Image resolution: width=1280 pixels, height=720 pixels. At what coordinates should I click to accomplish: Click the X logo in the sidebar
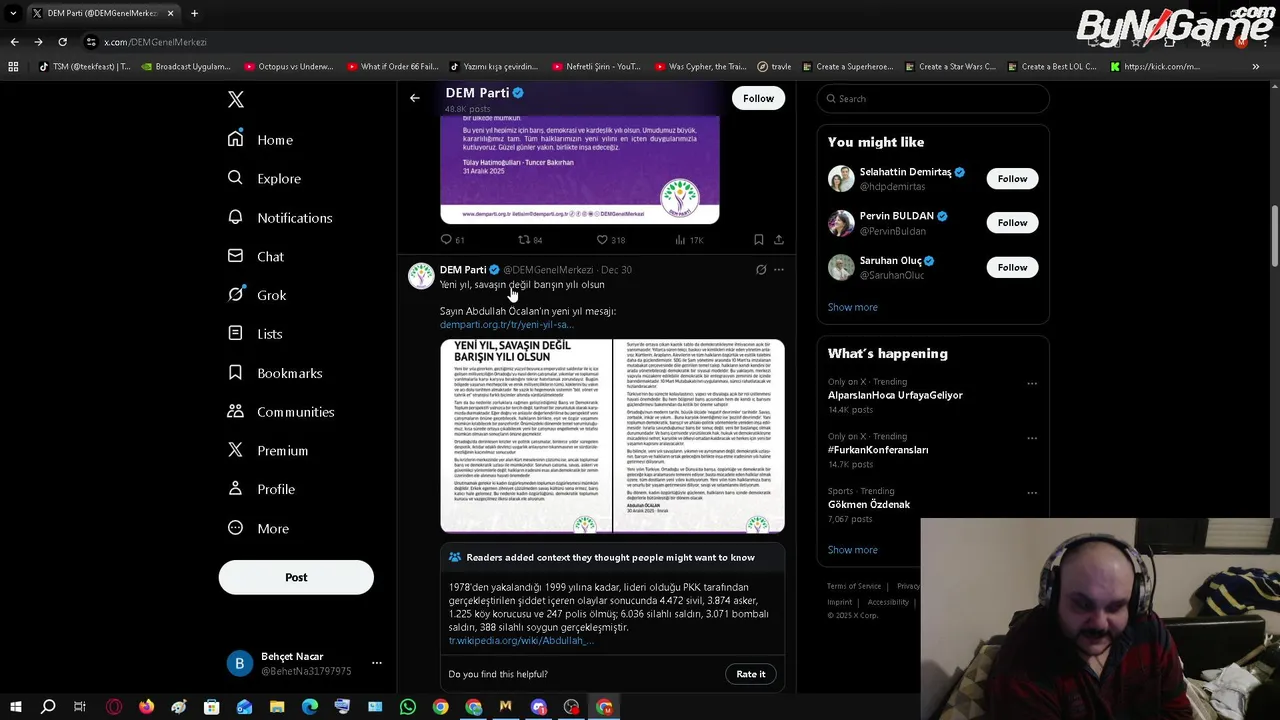click(x=236, y=99)
